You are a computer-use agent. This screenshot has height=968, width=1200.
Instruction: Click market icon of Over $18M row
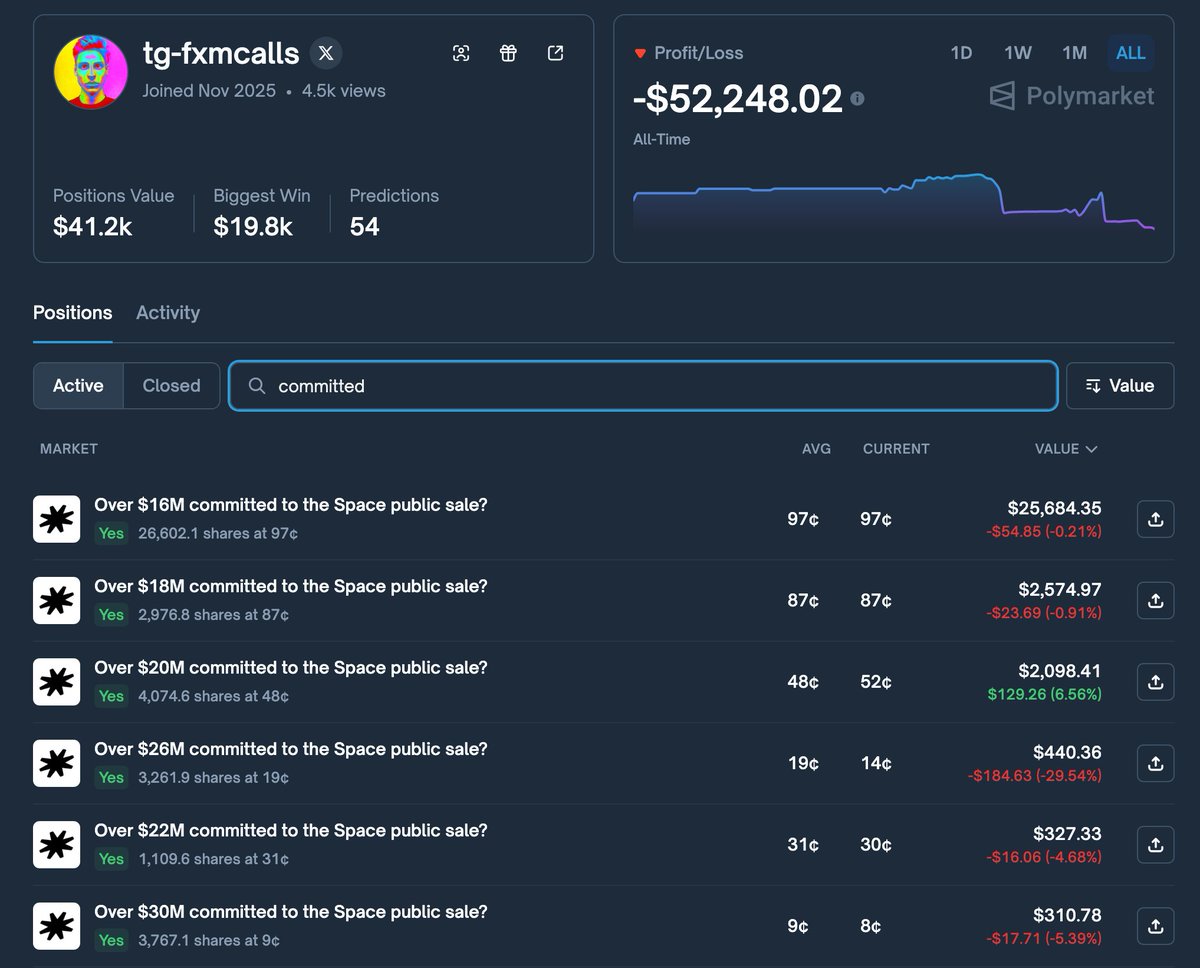click(x=57, y=600)
